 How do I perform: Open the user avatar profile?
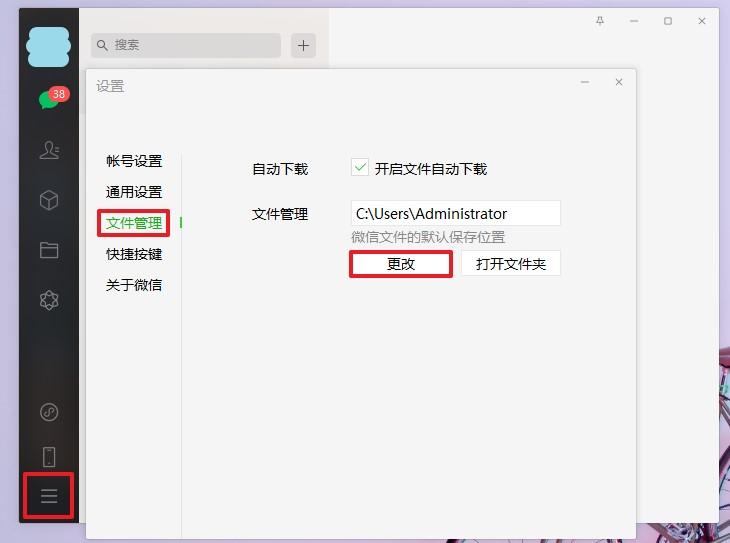pos(48,47)
